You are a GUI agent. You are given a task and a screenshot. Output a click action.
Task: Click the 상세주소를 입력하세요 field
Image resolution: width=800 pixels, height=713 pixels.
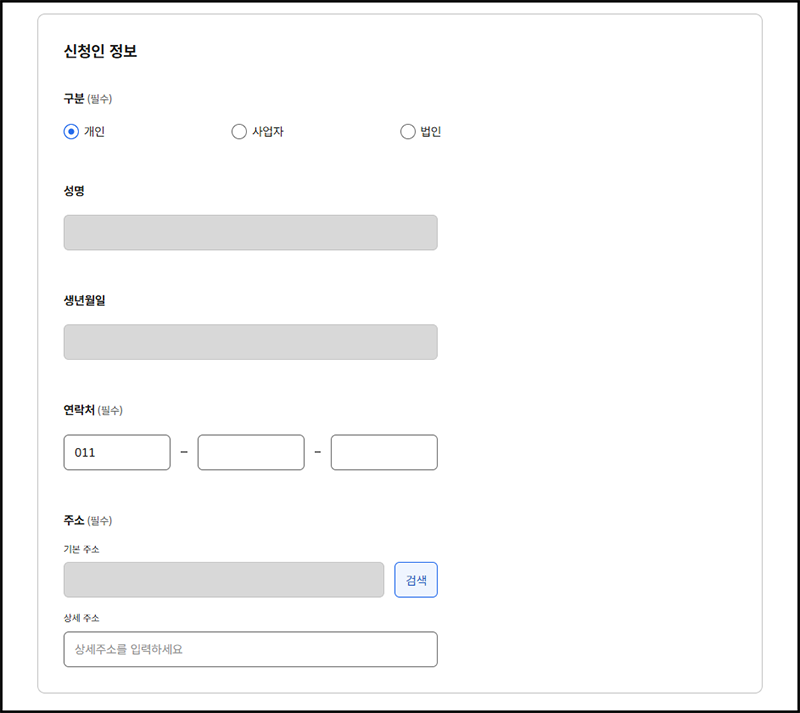[x=251, y=649]
